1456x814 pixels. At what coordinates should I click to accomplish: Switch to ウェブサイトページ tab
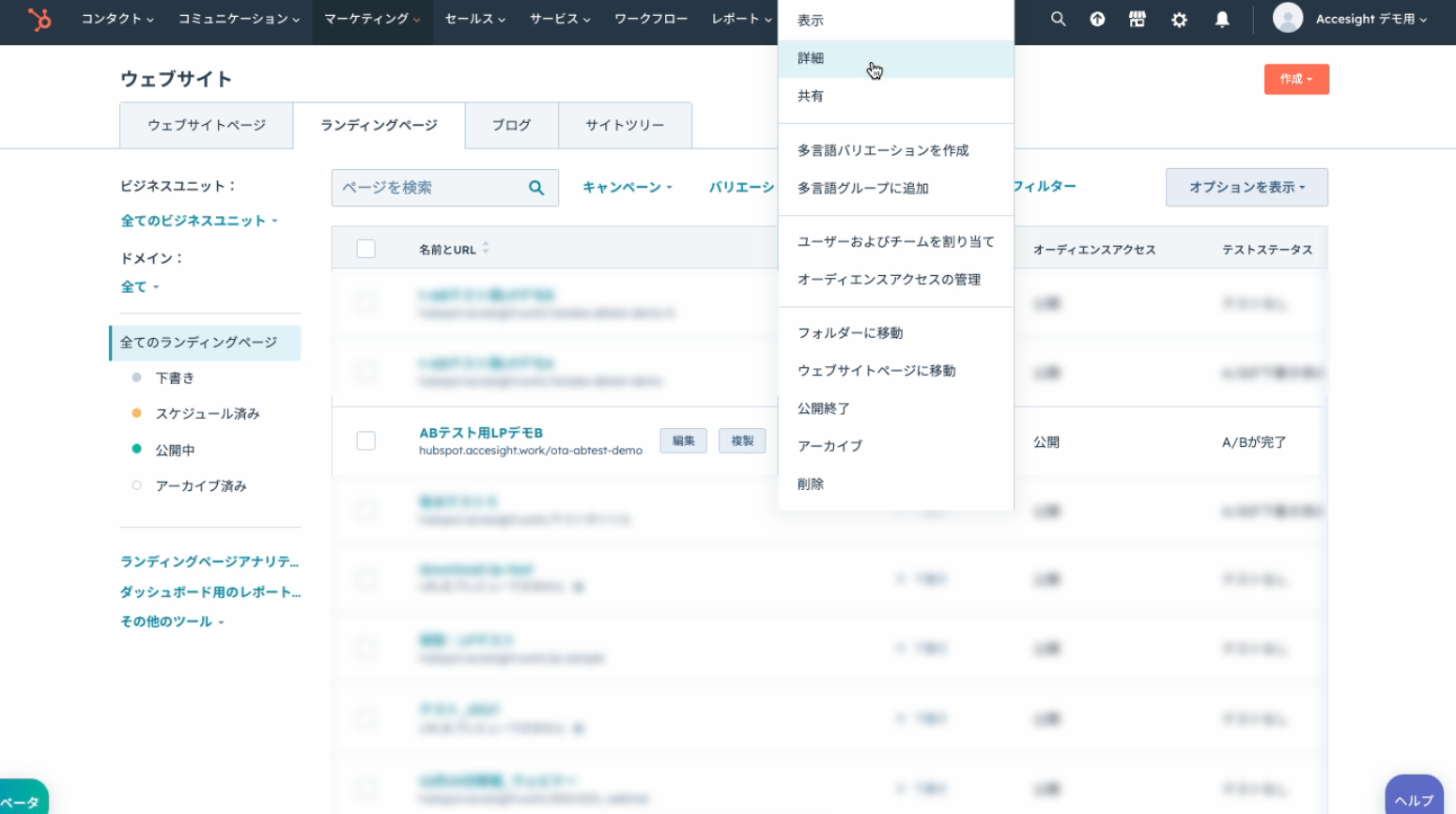point(207,125)
